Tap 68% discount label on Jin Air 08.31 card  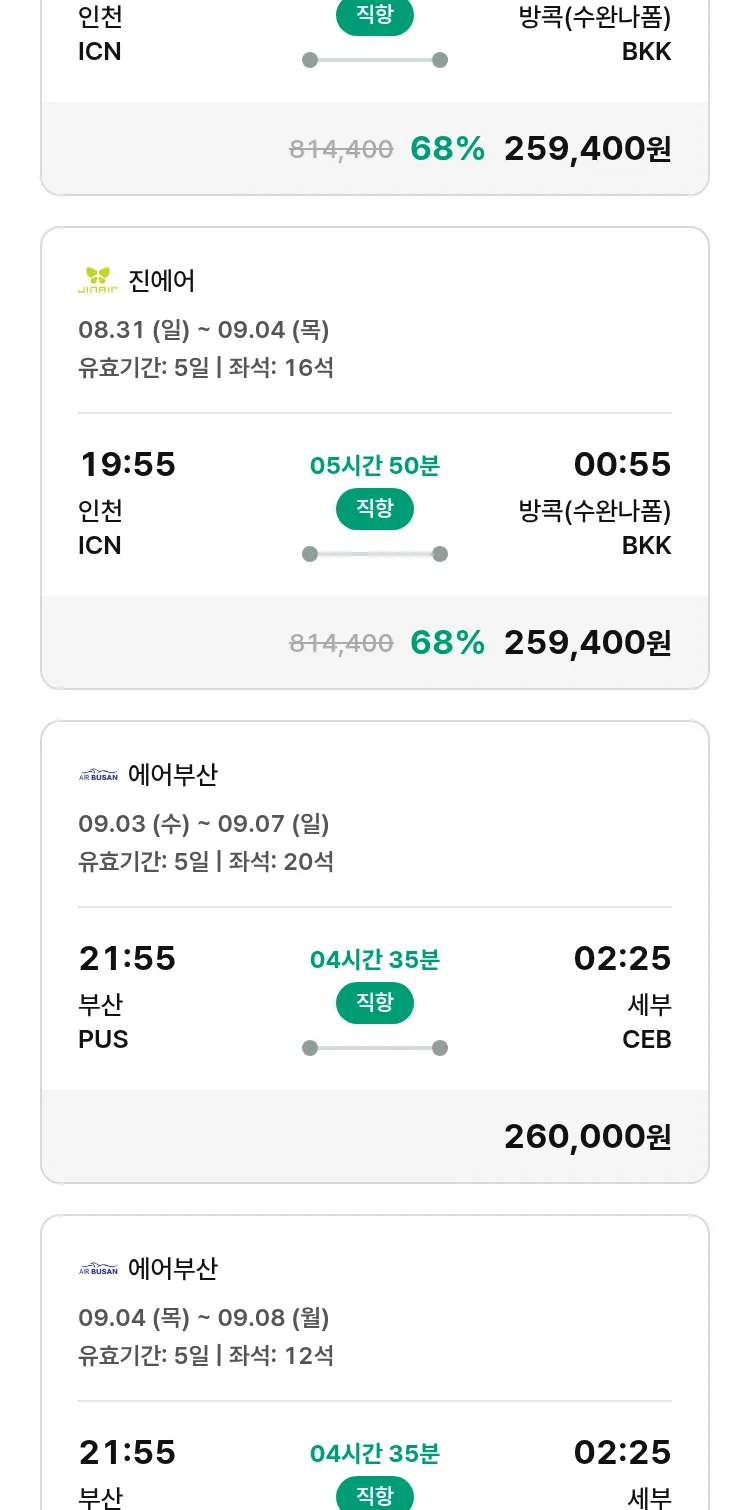click(447, 642)
